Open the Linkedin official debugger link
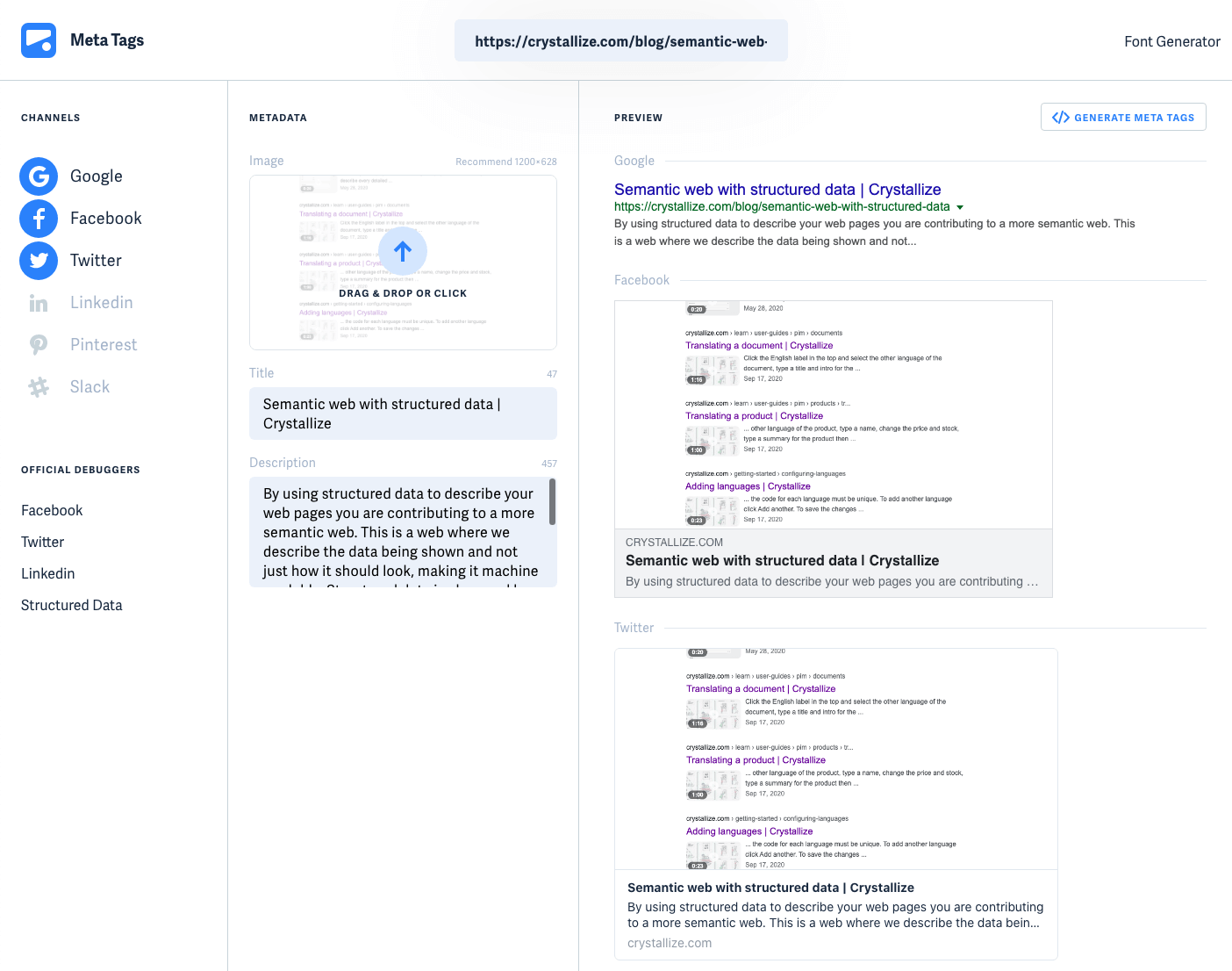1232x971 pixels. [x=48, y=573]
